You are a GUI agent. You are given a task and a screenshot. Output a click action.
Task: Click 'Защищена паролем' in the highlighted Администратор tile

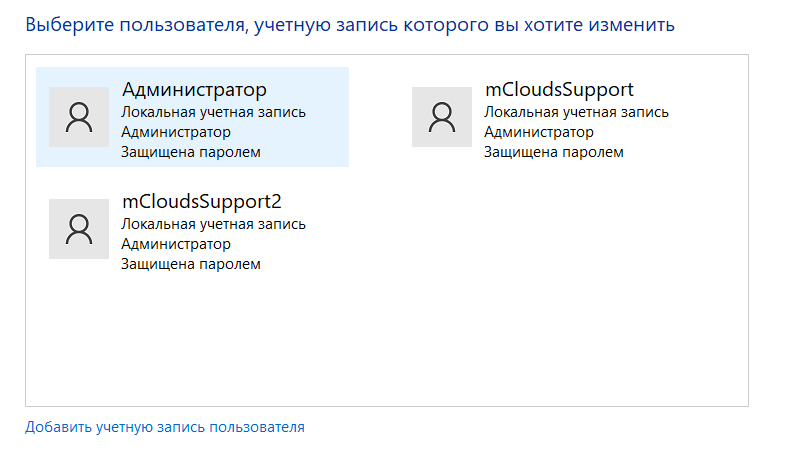190,152
